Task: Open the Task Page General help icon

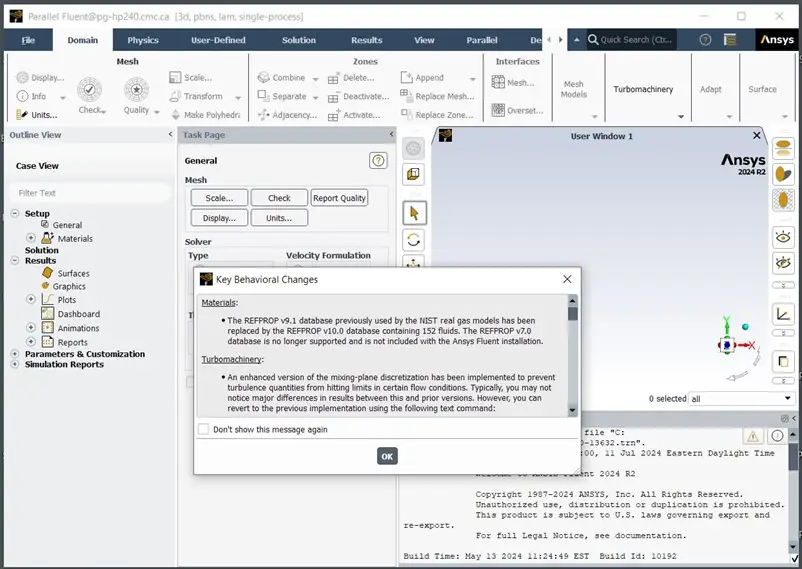Action: [378, 161]
